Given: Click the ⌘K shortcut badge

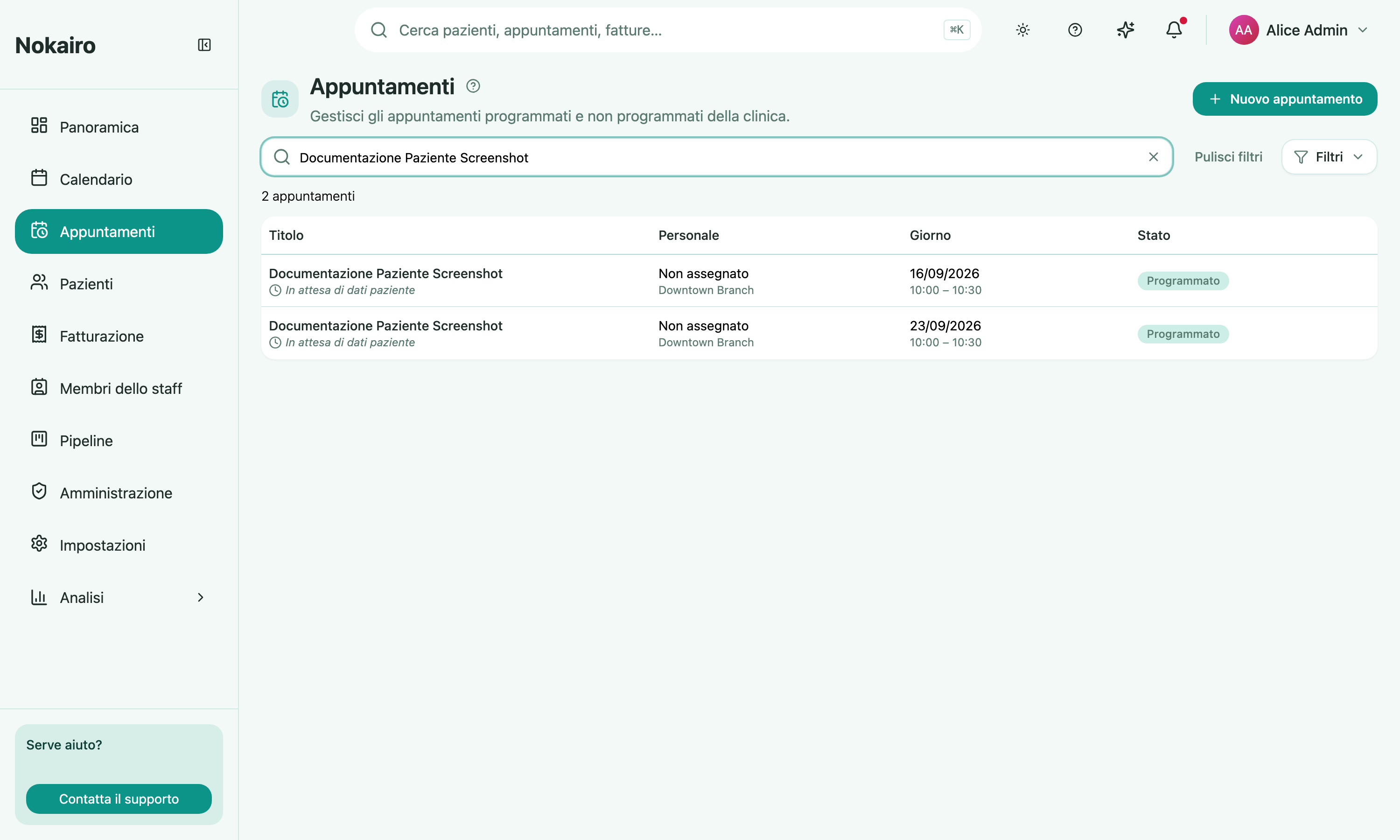Looking at the screenshot, I should tap(956, 30).
